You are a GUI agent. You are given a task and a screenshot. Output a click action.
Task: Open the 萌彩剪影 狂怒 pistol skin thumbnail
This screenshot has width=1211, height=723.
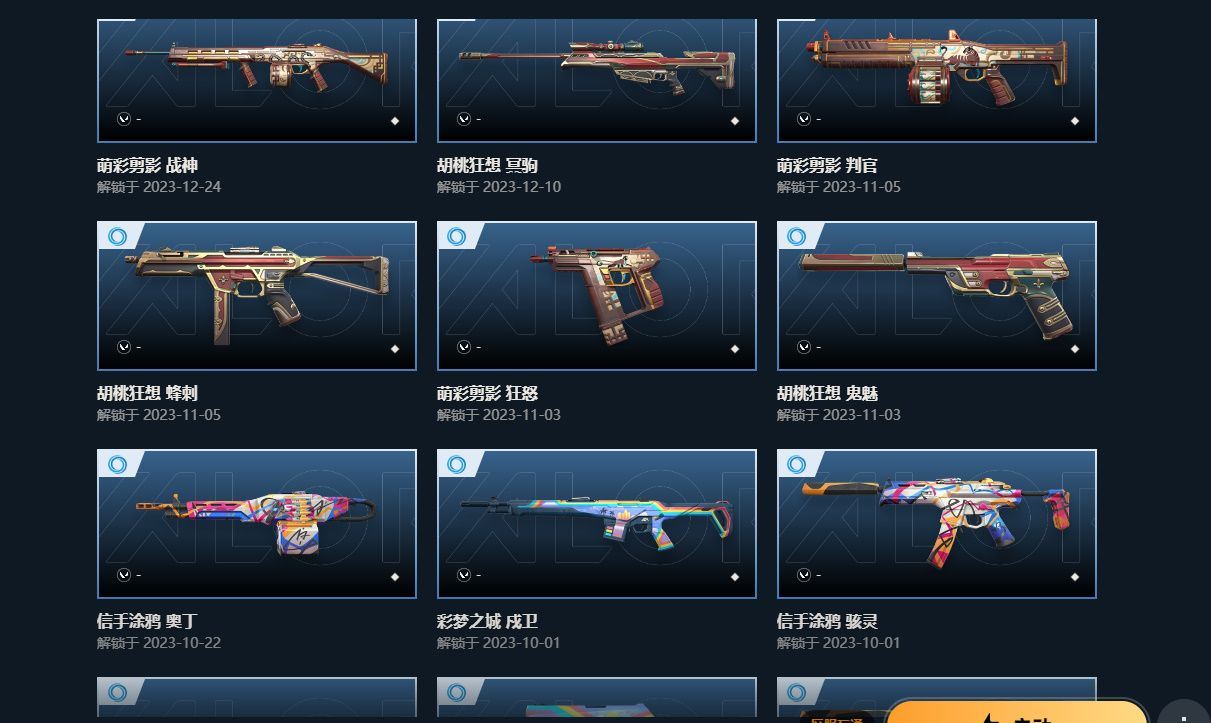tap(597, 296)
